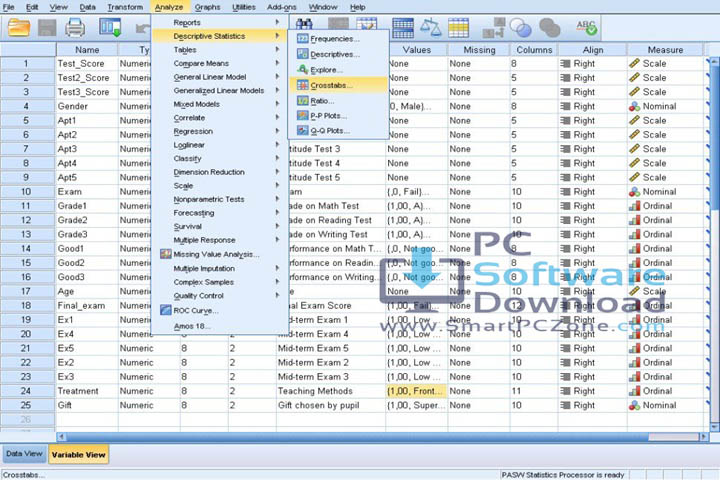
Task: Open P-P Plots from the submenu
Action: click(338, 116)
